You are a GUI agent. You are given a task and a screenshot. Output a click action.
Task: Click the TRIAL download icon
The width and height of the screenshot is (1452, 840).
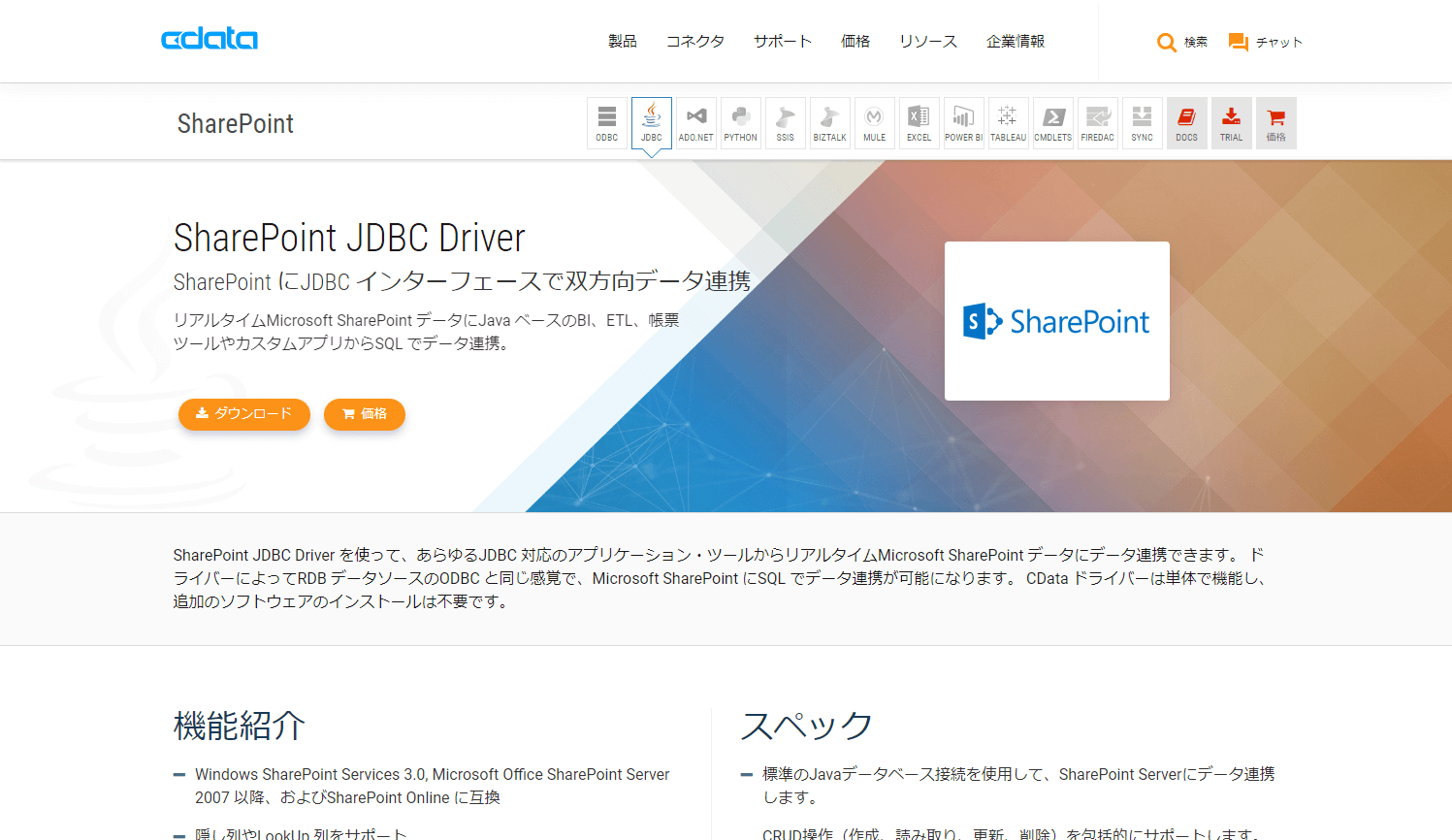tap(1231, 122)
